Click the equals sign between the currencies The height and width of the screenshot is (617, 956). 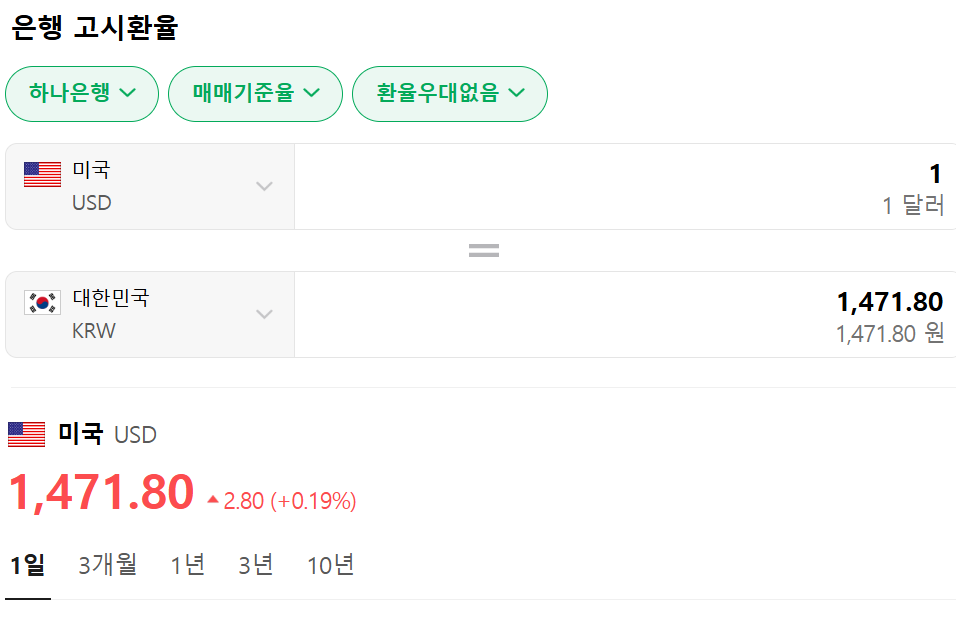point(483,250)
